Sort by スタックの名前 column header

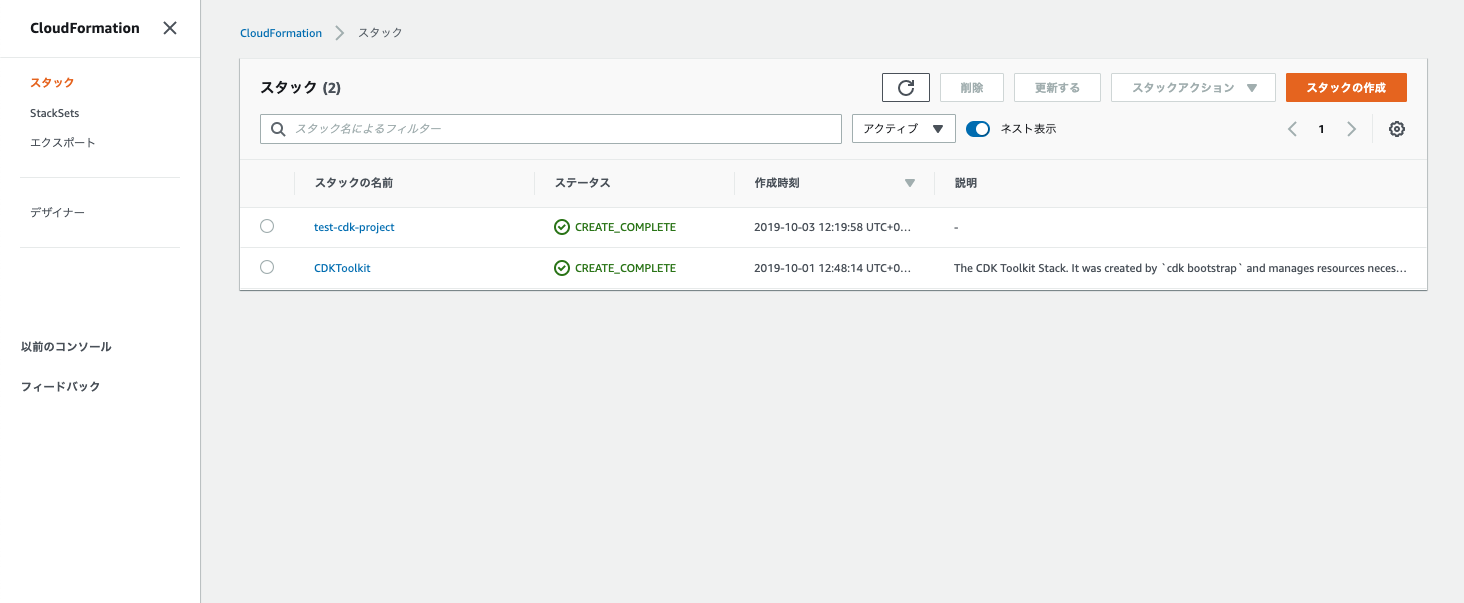point(354,183)
